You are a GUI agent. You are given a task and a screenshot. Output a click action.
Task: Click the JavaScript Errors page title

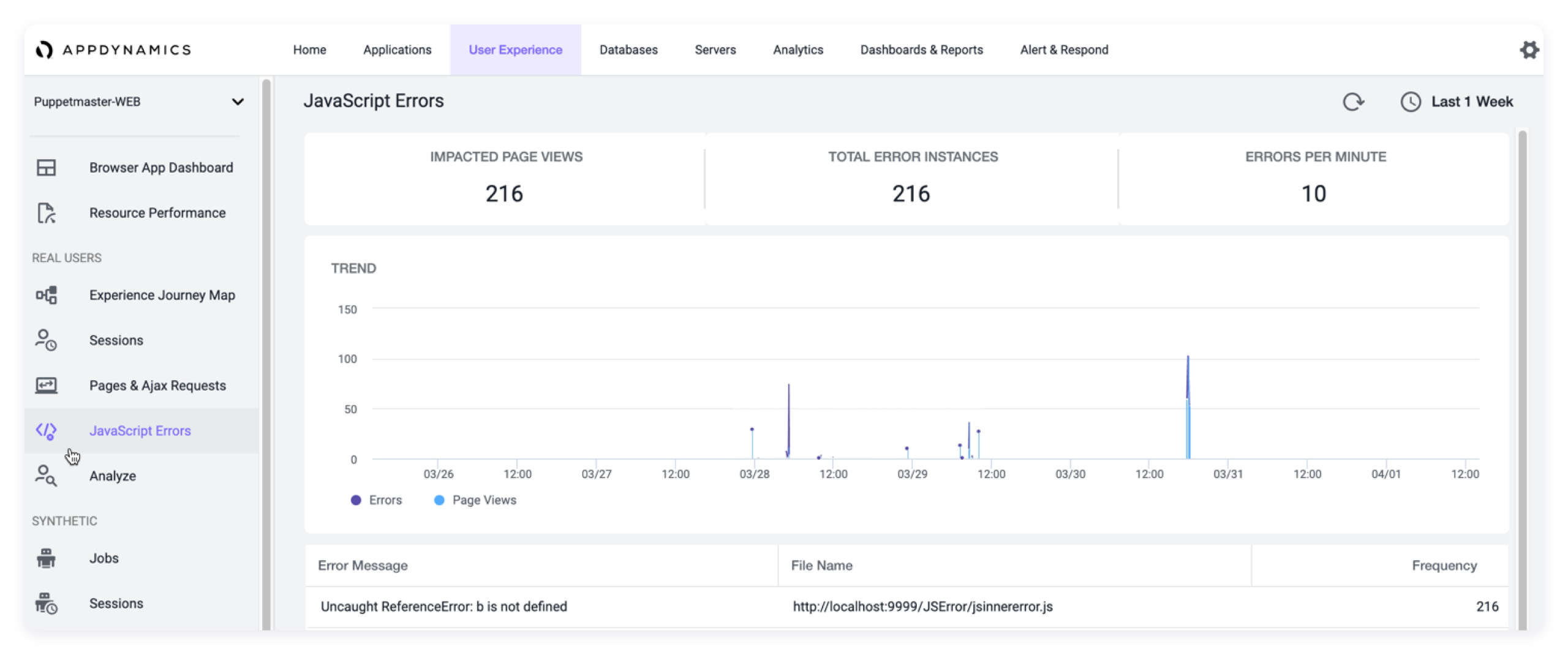coord(373,100)
